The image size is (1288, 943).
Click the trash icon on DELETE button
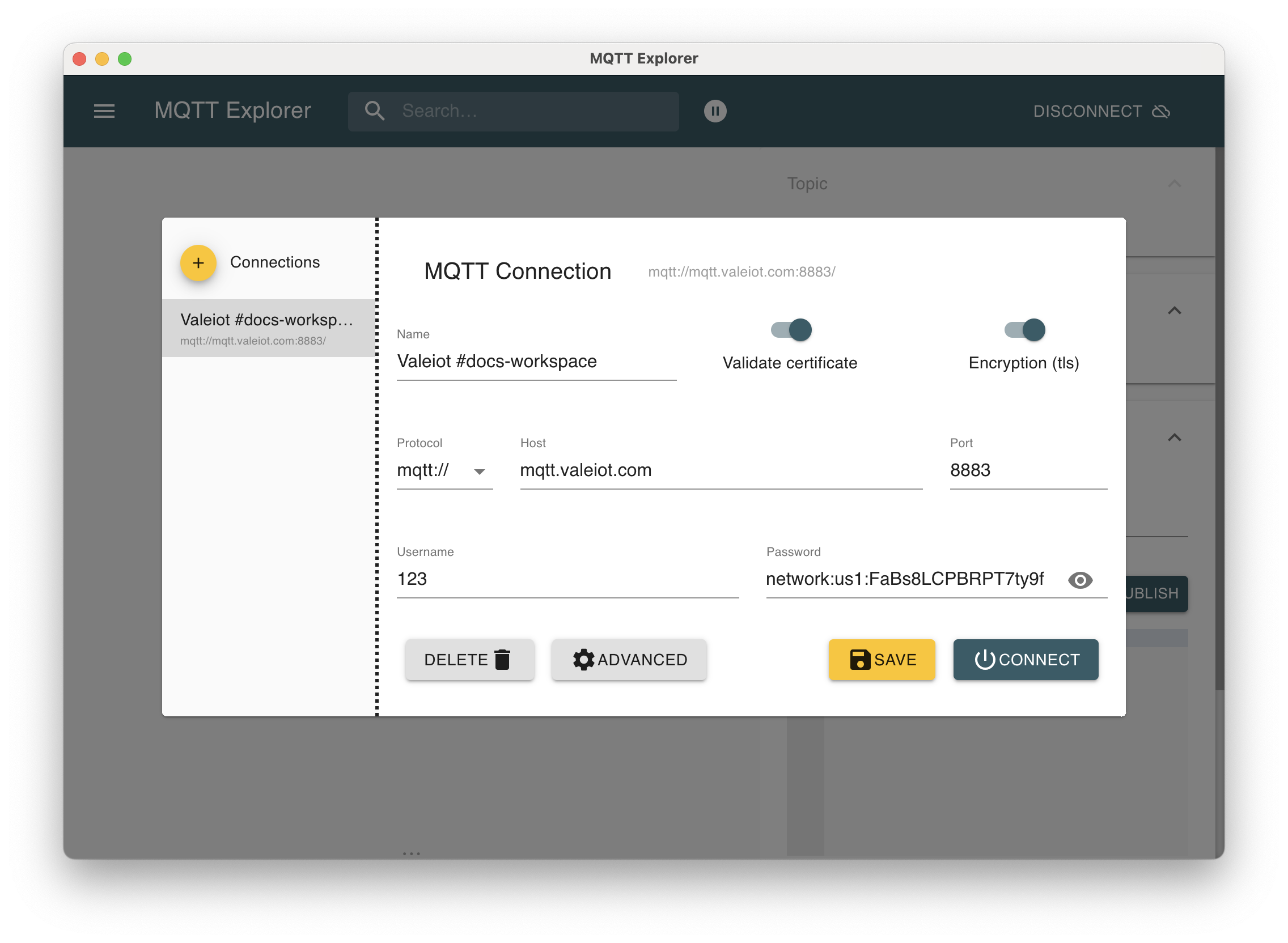[502, 659]
